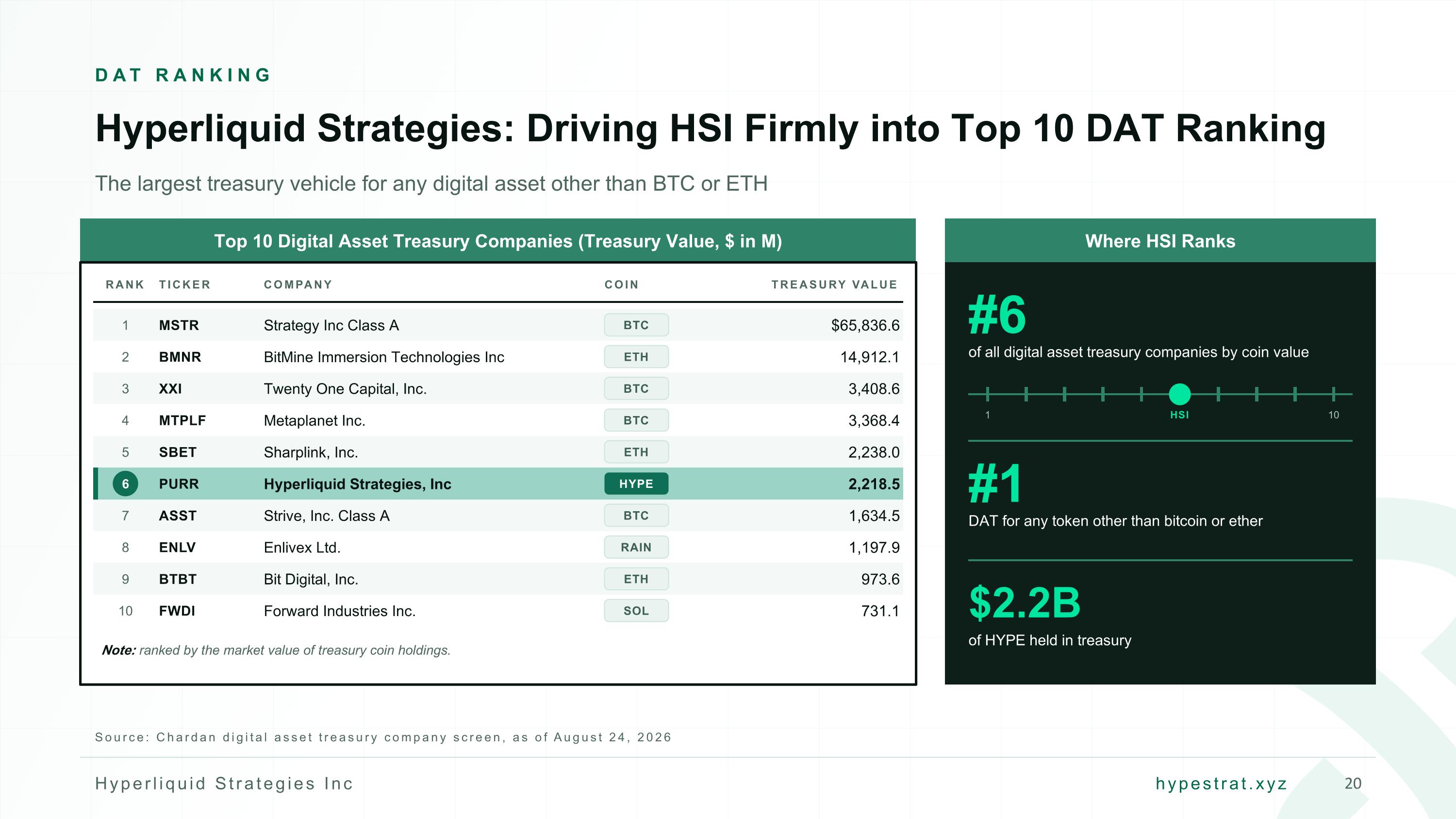Click page number 20
The height and width of the screenshot is (819, 1456).
(x=1353, y=784)
